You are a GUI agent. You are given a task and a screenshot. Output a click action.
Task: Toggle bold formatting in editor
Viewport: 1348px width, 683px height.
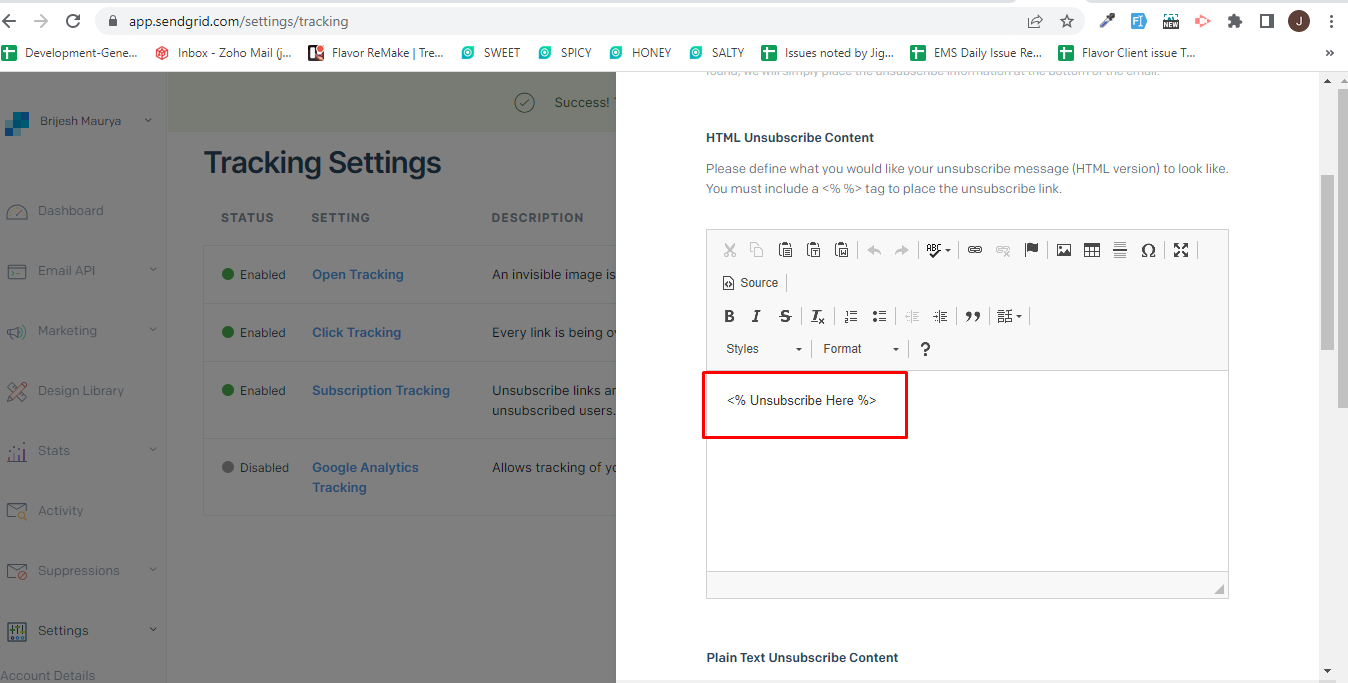[729, 316]
